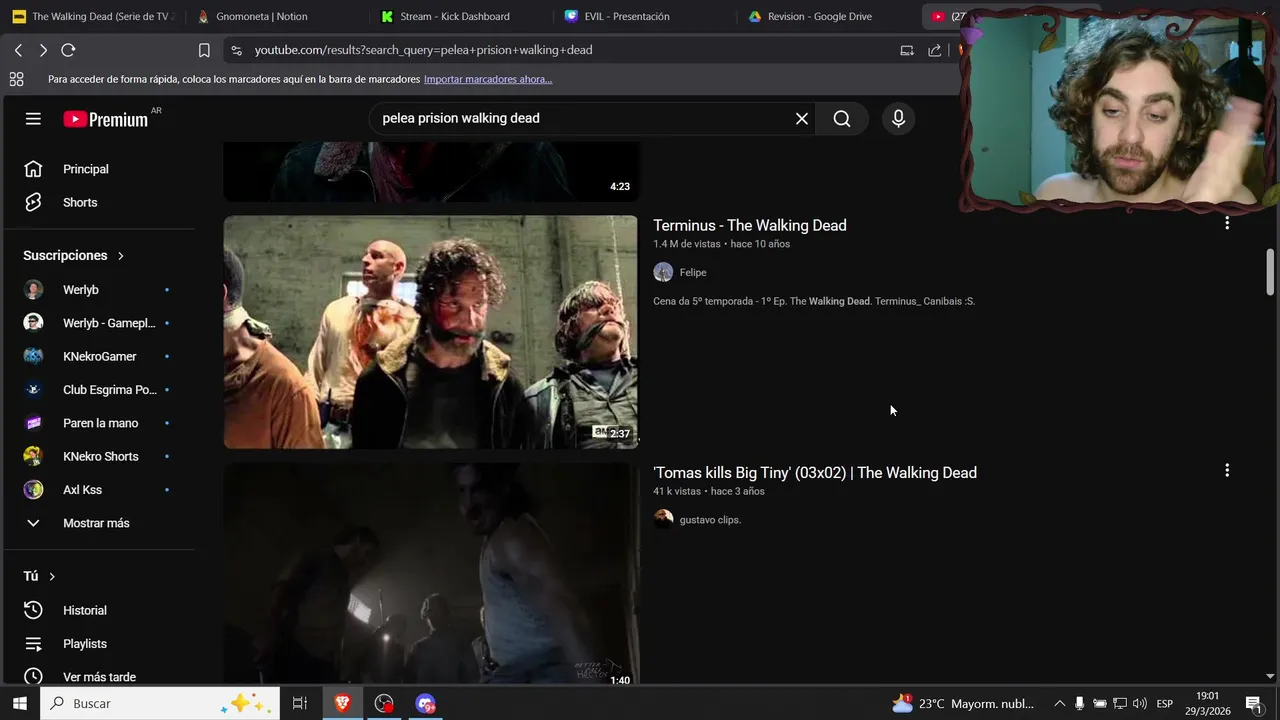
Task: Click the taskbar volume speaker icon
Action: [x=1139, y=704]
